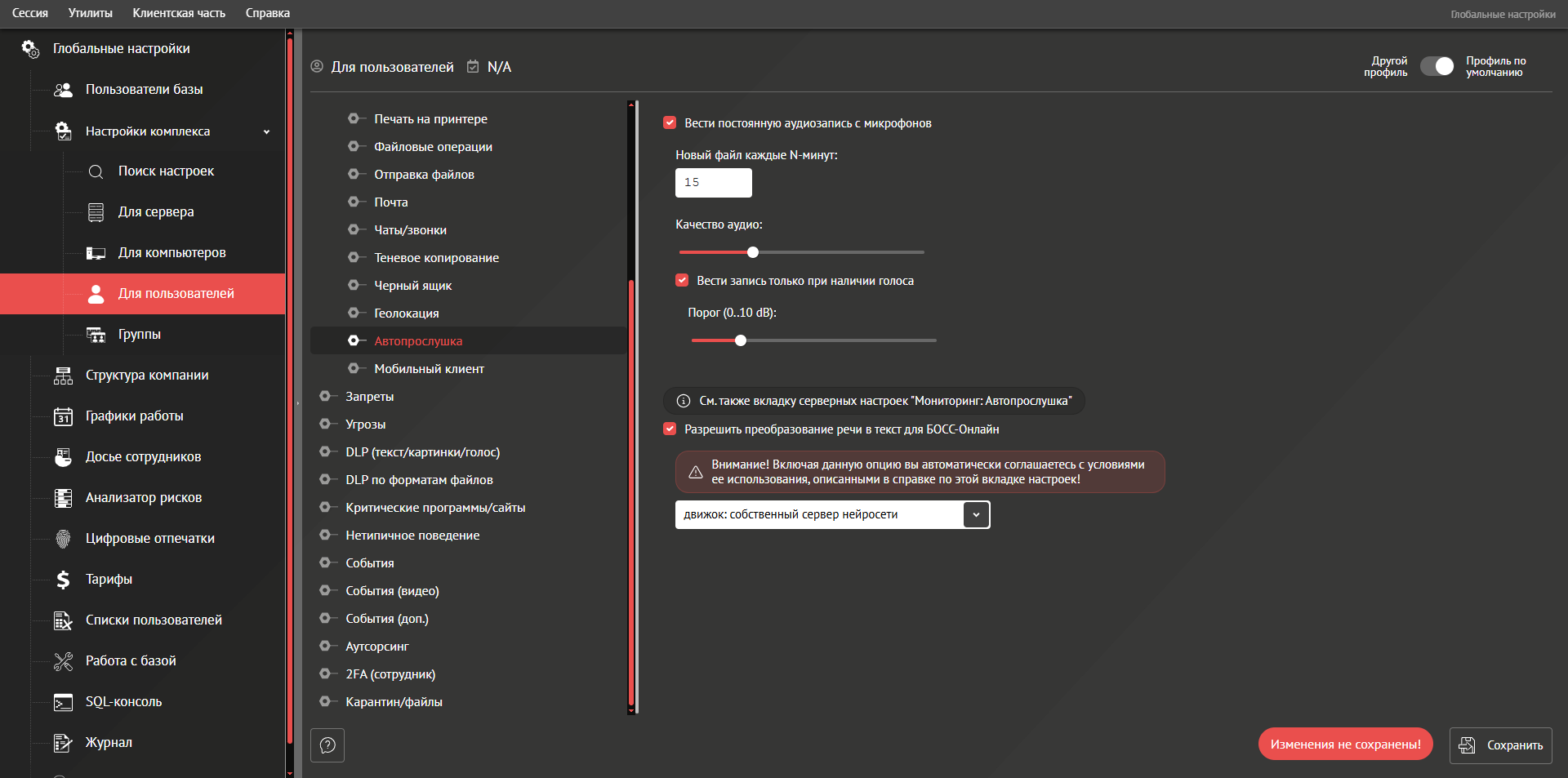Click the Цифровые отпечатки fingerprint icon
This screenshot has height=778, width=1568.
point(63,539)
